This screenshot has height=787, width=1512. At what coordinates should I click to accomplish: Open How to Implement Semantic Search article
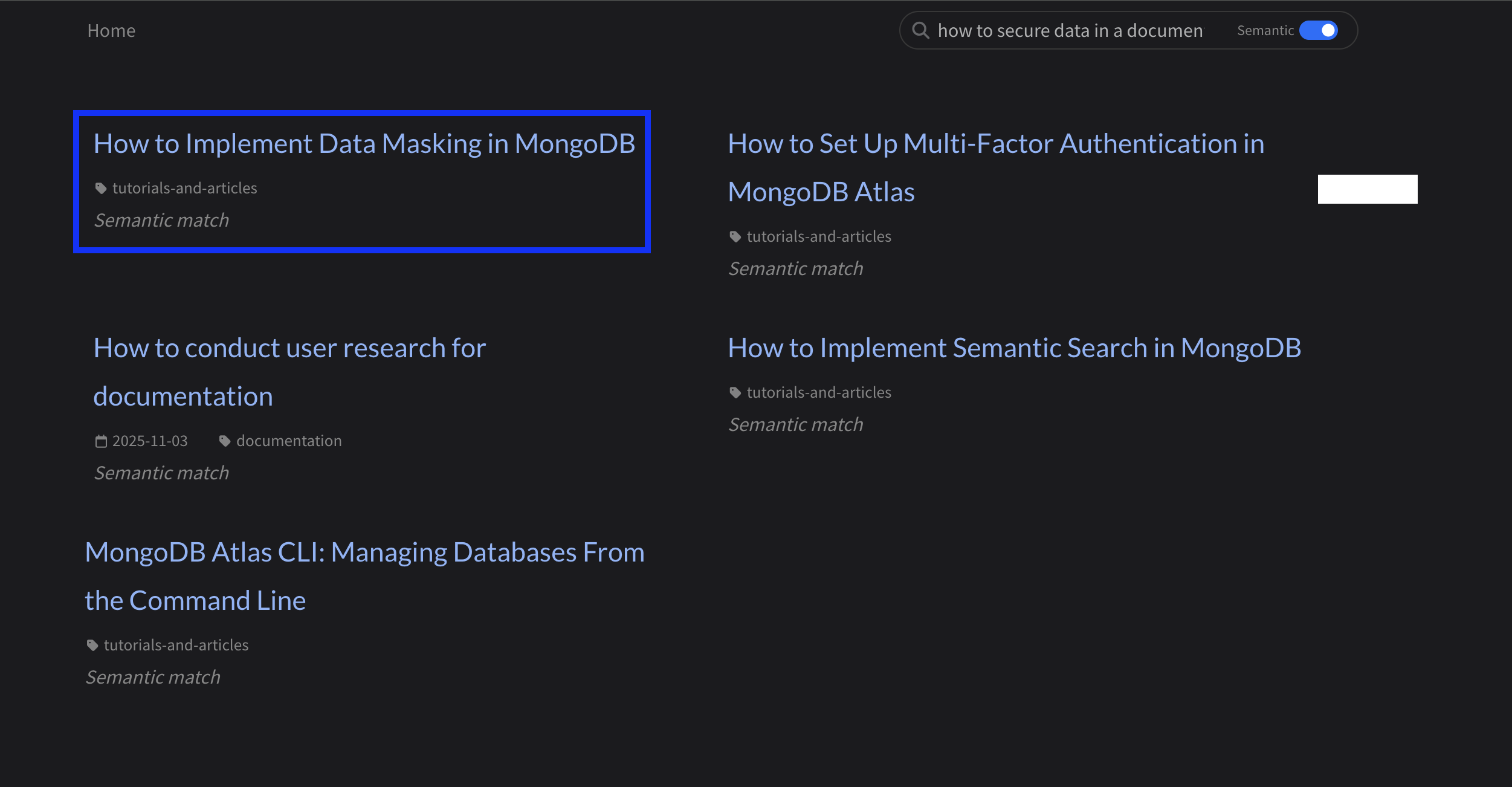(x=1015, y=348)
